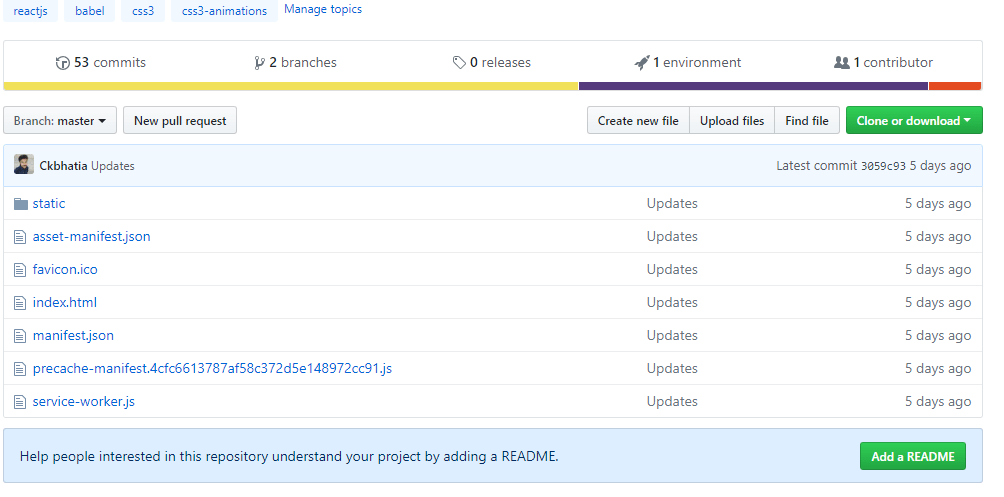
Task: Click Updates commit message in favicon.ico row
Action: [672, 270]
